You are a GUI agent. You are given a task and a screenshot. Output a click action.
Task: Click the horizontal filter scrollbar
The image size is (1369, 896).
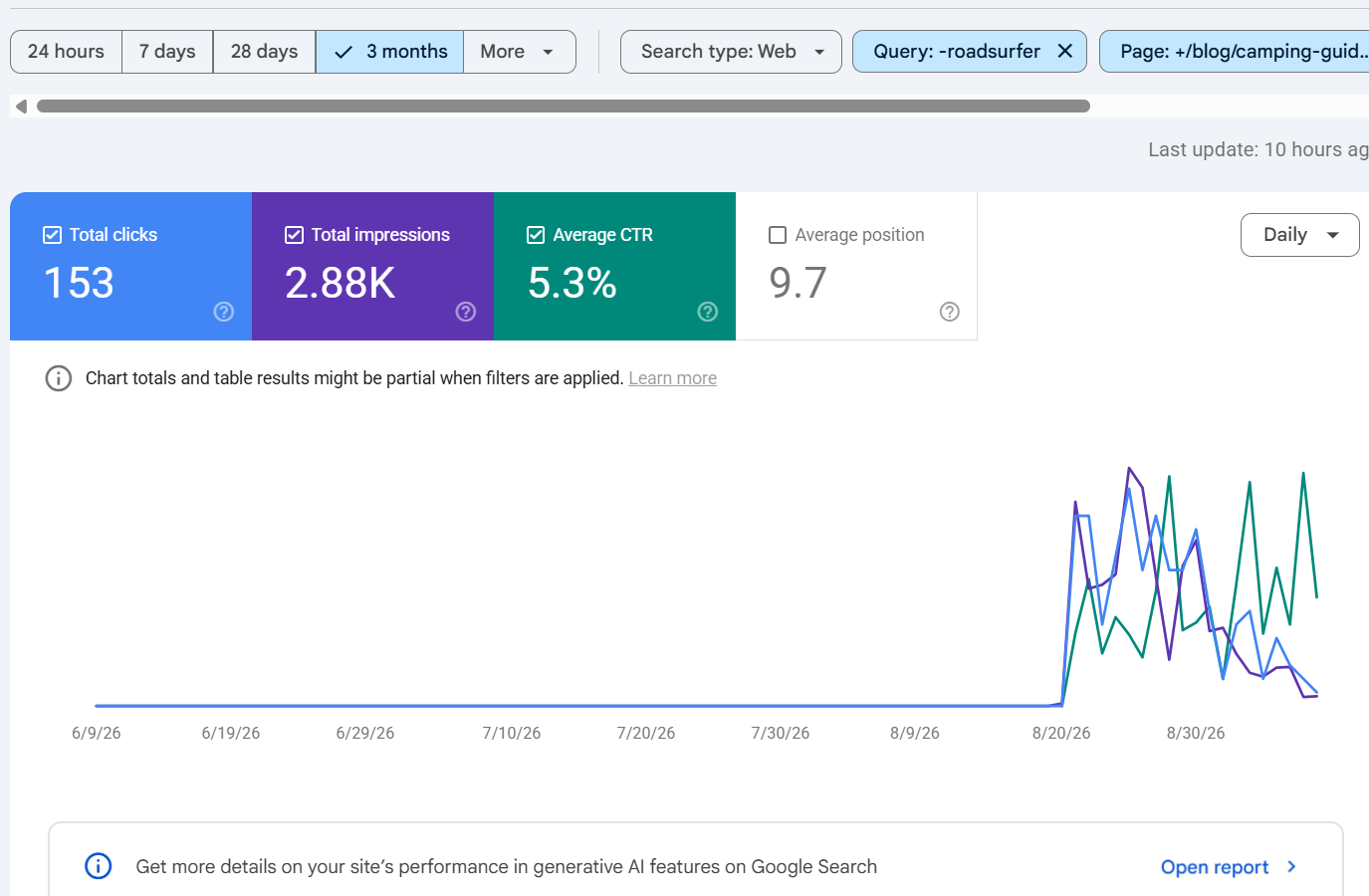click(564, 106)
